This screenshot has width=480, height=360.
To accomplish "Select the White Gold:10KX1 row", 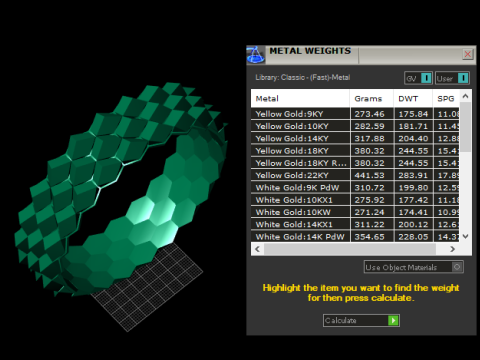I will pos(355,200).
